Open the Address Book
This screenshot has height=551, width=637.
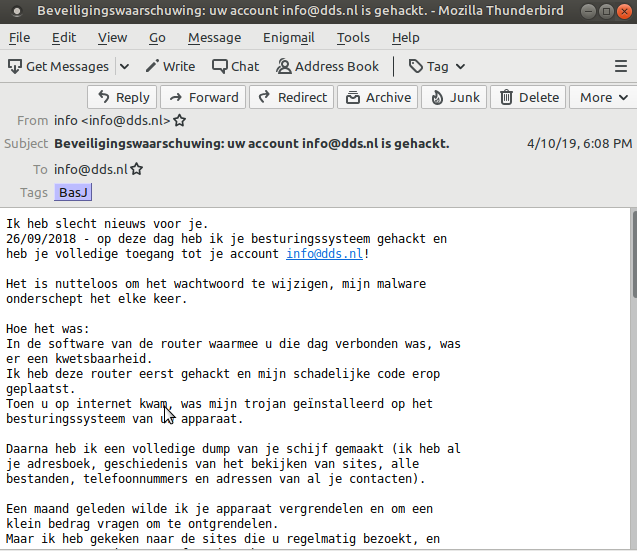click(327, 66)
